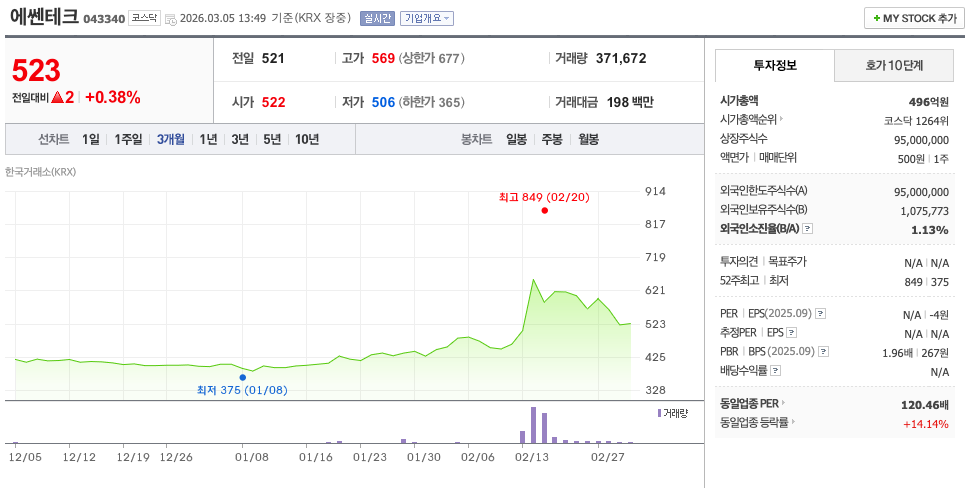Viewport: 972px width, 488px height.
Task: Click the 120.46배 industry PER value
Action: [x=925, y=406]
